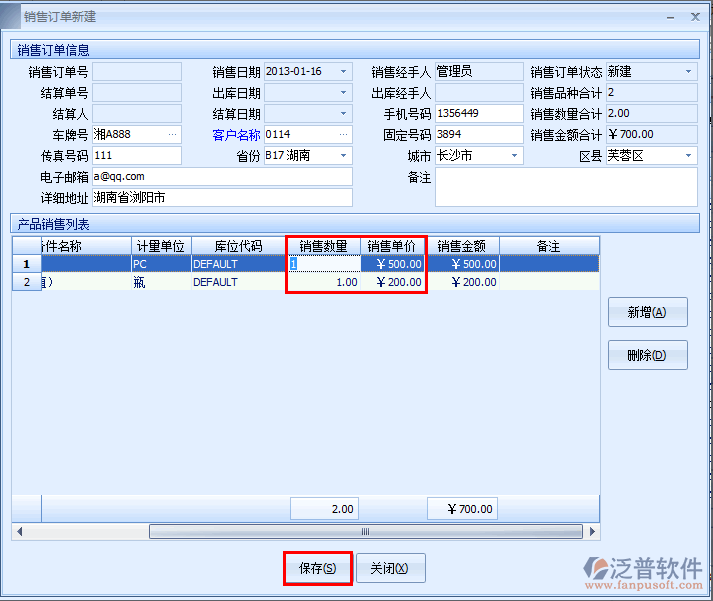Expand the 结算日期 date dropdown
The image size is (713, 601).
(x=343, y=114)
